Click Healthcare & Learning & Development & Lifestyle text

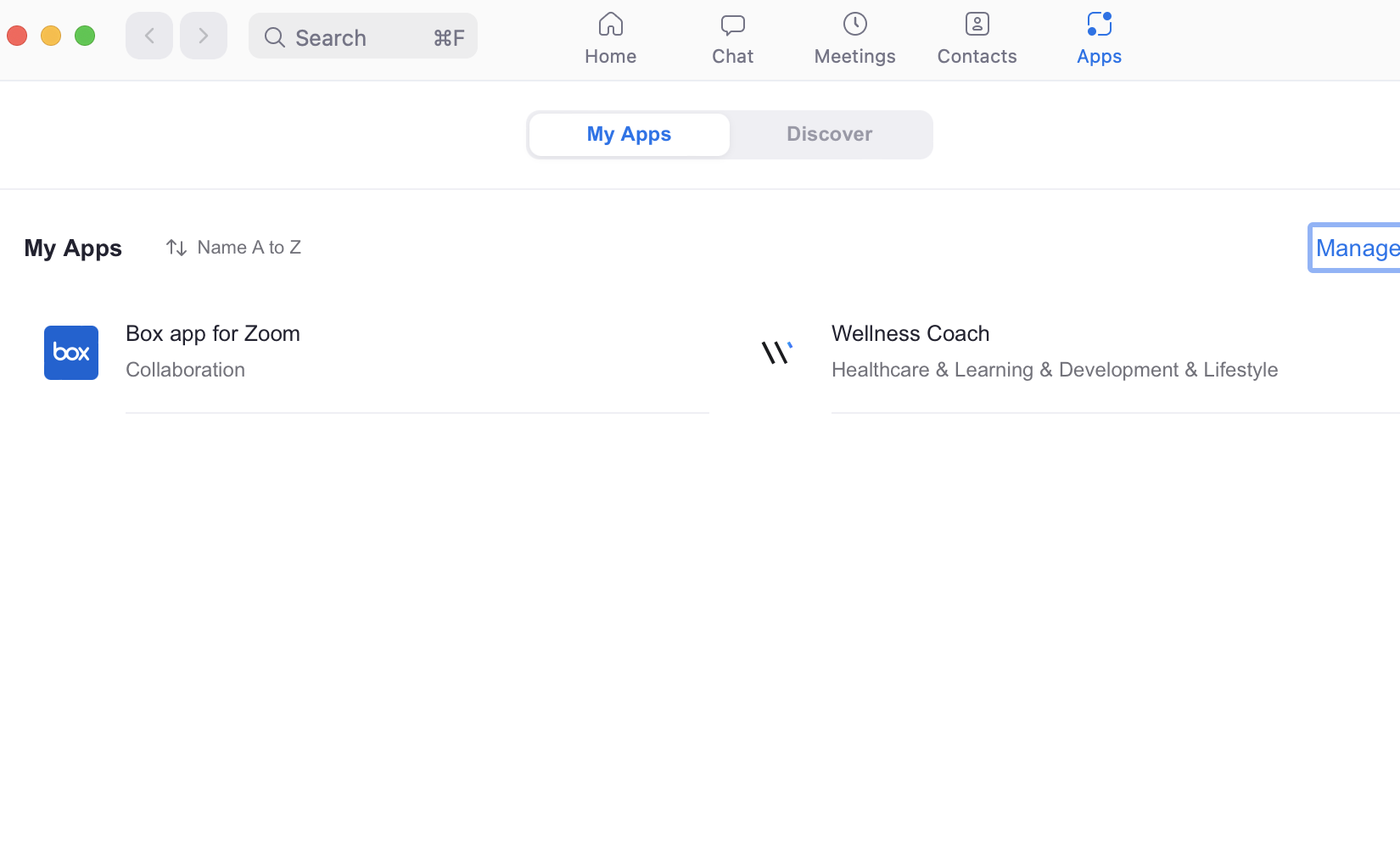tap(1055, 370)
